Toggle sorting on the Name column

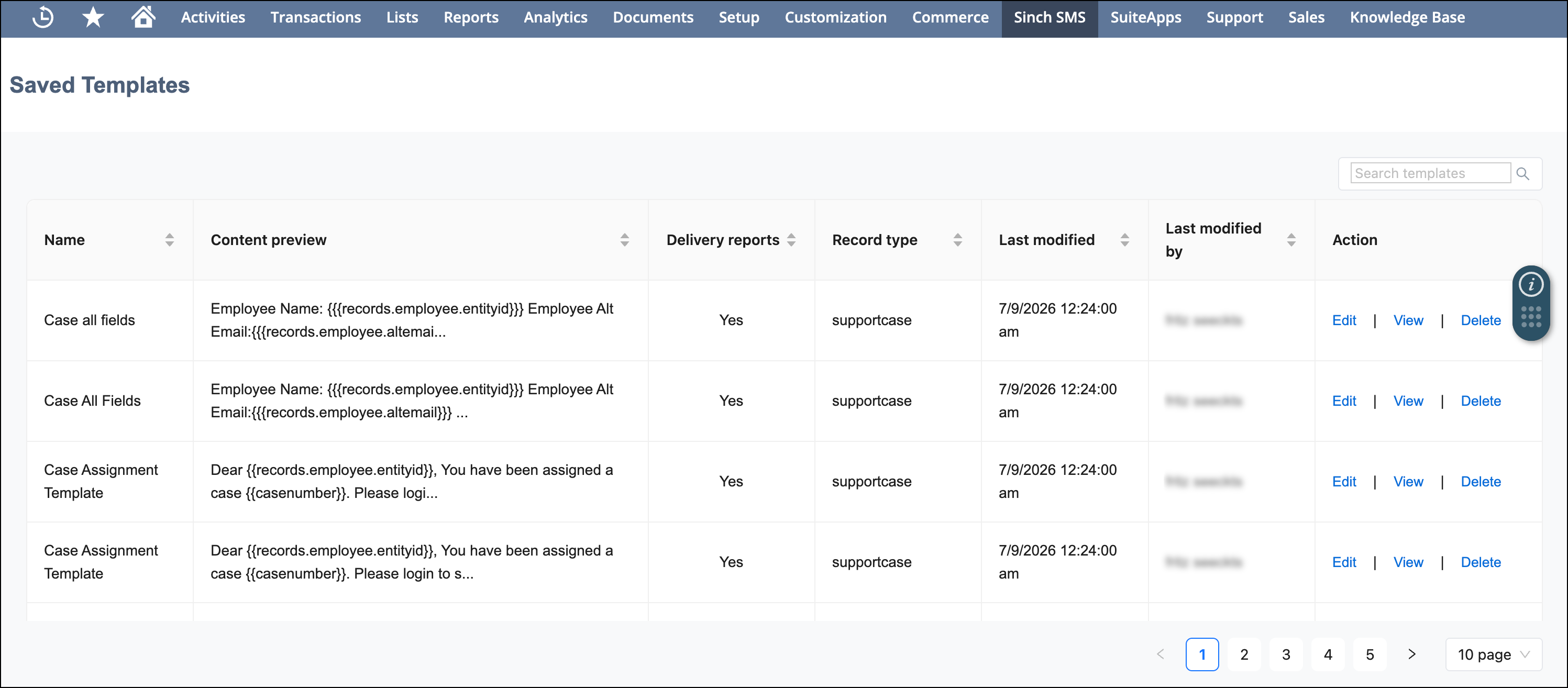pyautogui.click(x=169, y=240)
